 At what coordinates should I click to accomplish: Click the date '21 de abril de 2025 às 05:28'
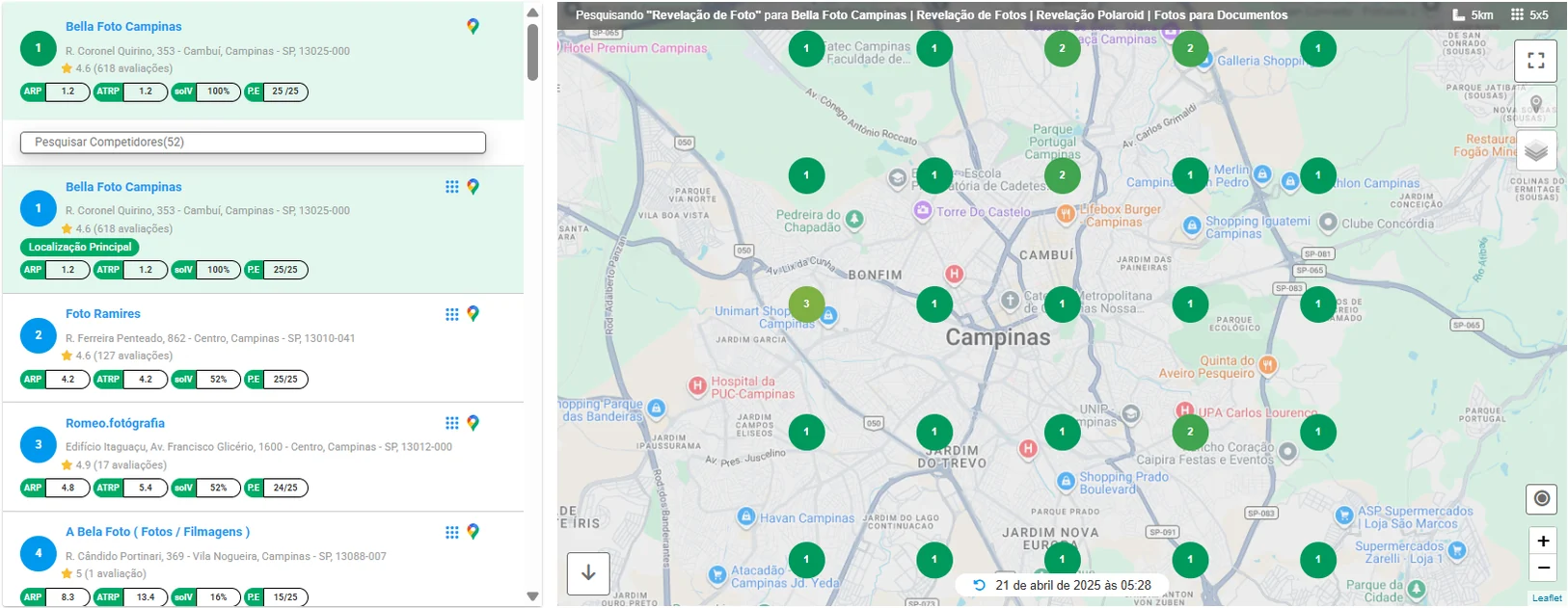[x=1073, y=585]
